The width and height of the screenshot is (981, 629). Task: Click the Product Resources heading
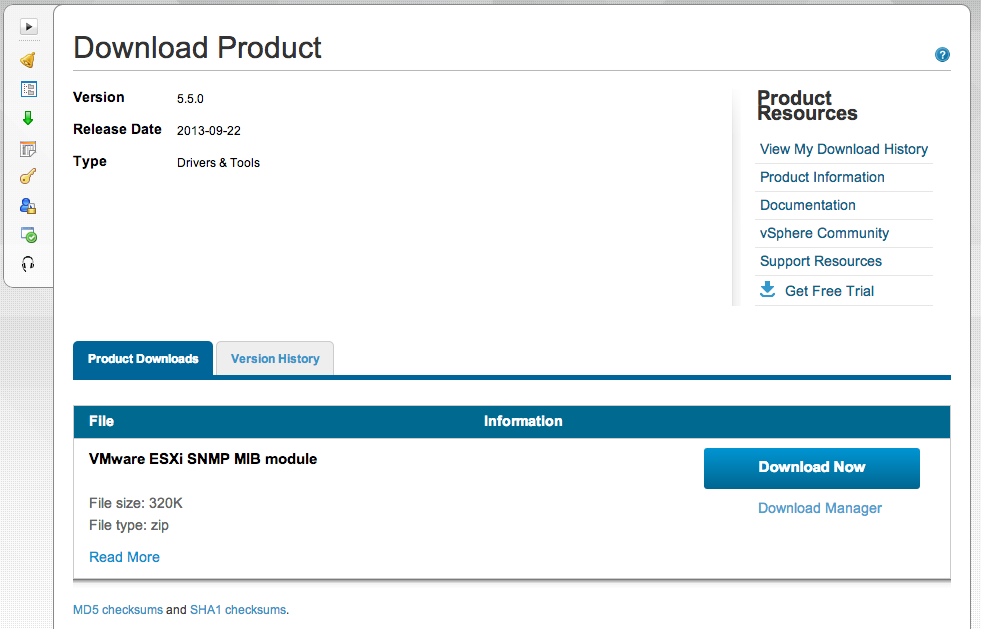(x=807, y=105)
